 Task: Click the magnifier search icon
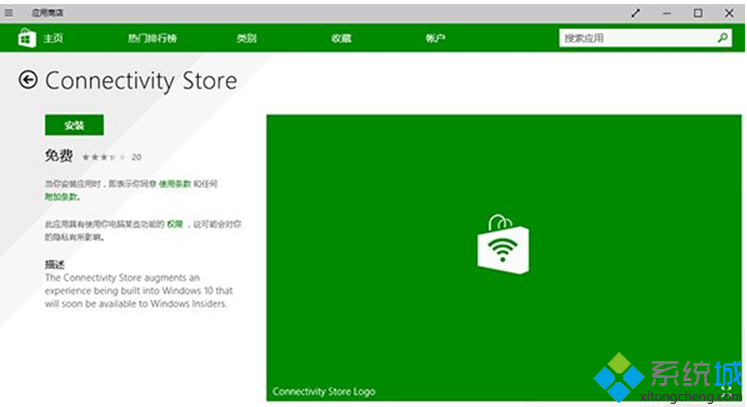point(723,38)
